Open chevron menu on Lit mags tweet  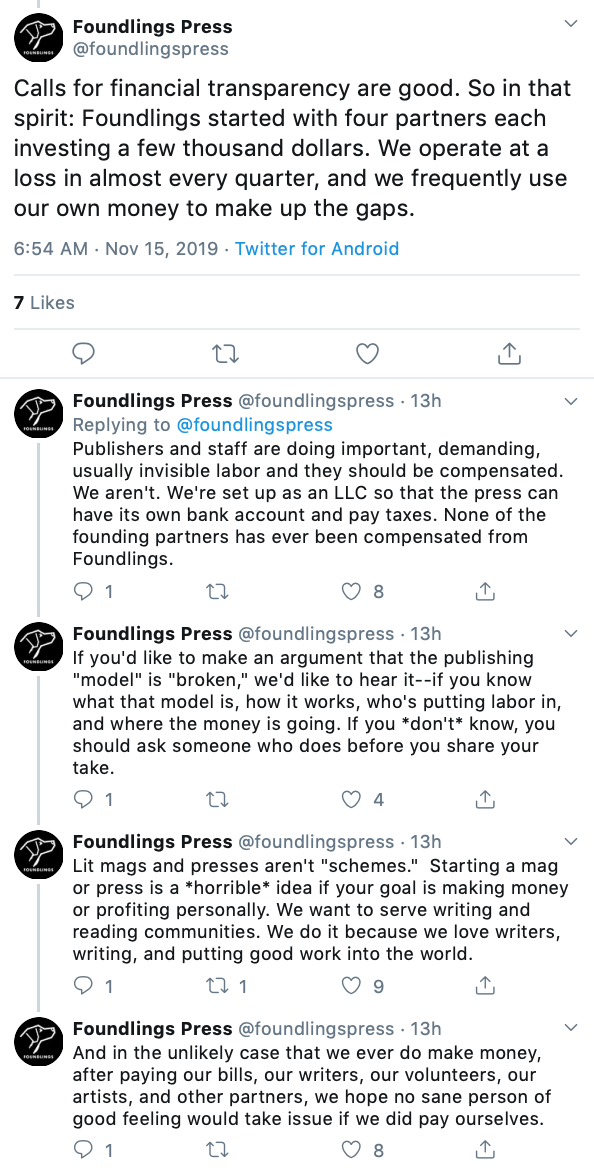pos(571,842)
